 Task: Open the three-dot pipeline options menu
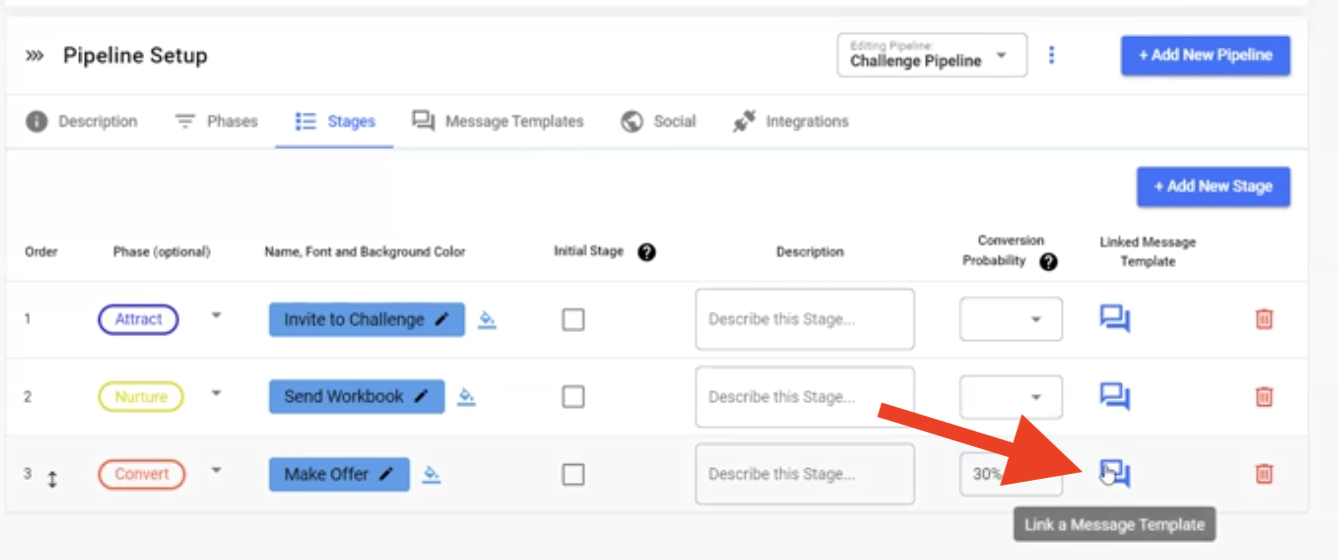coord(1051,55)
